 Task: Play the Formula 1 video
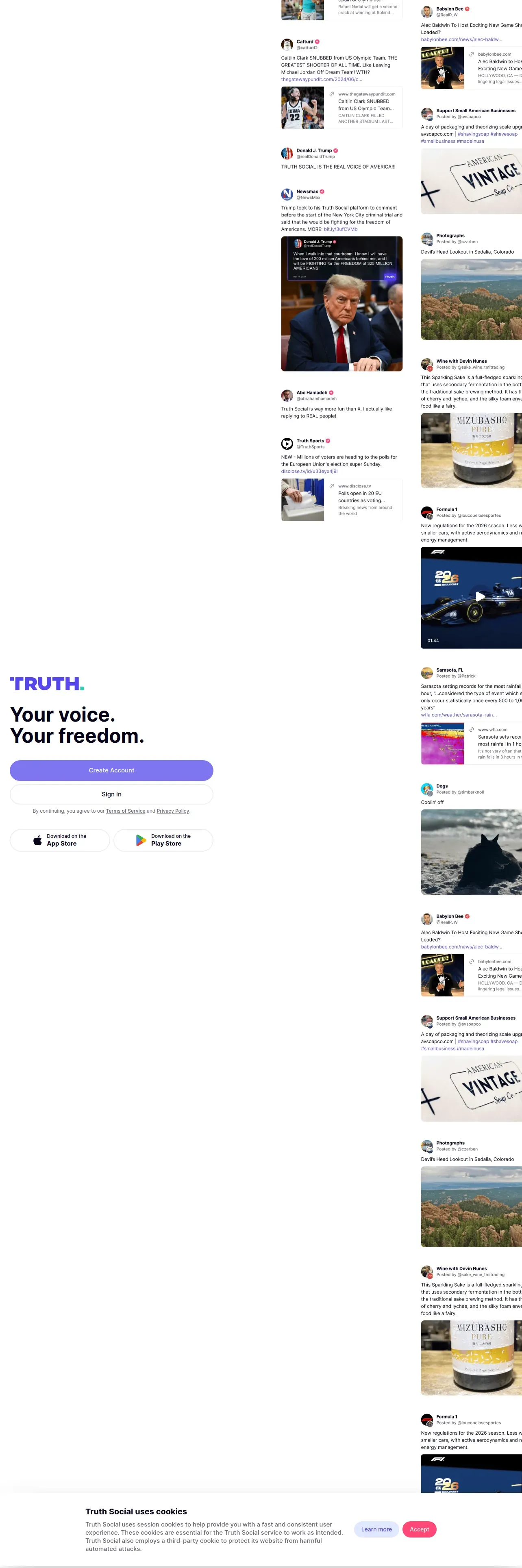[x=480, y=596]
